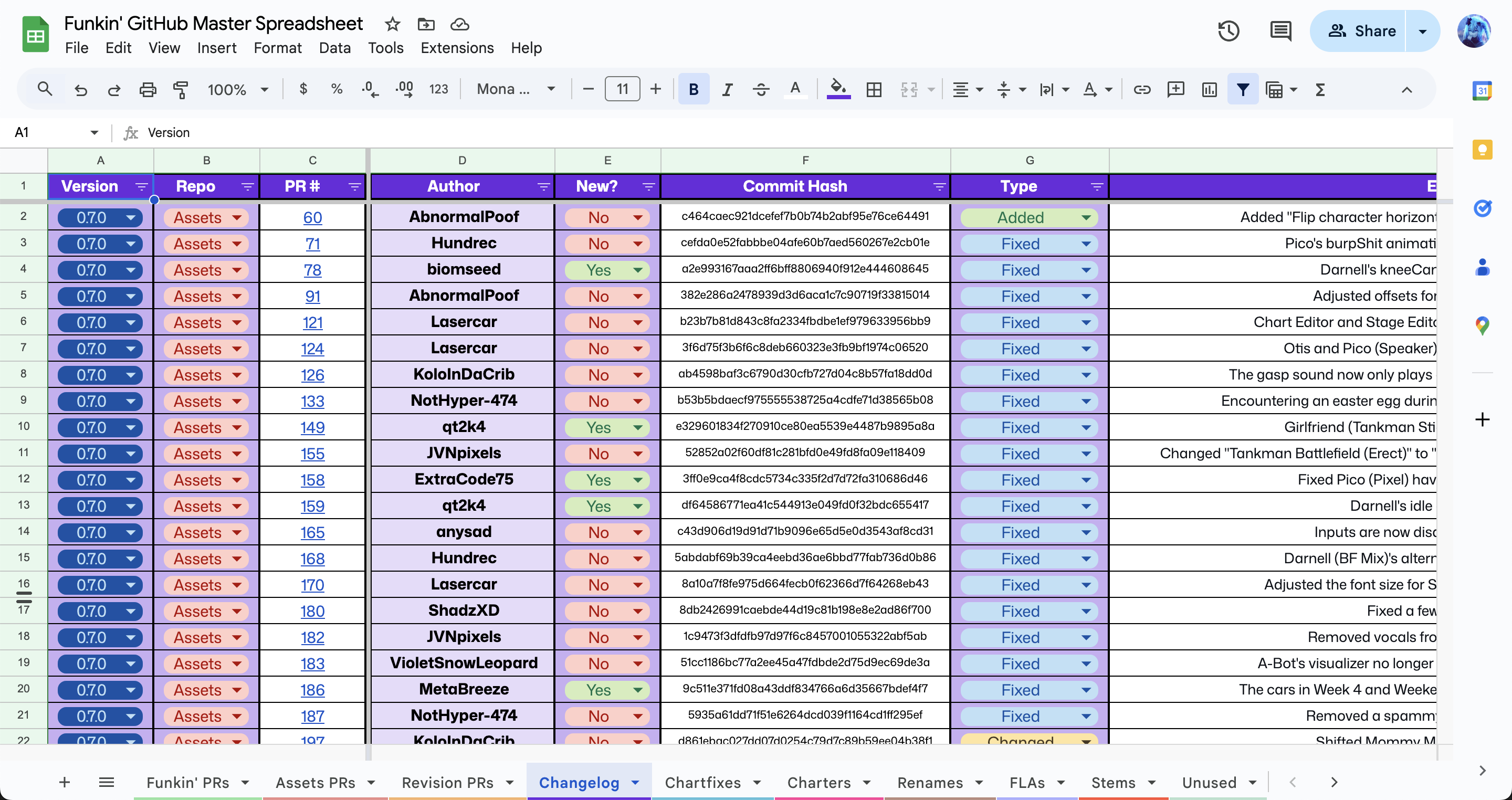1512x800 pixels.
Task: Increase the font size
Action: point(656,89)
